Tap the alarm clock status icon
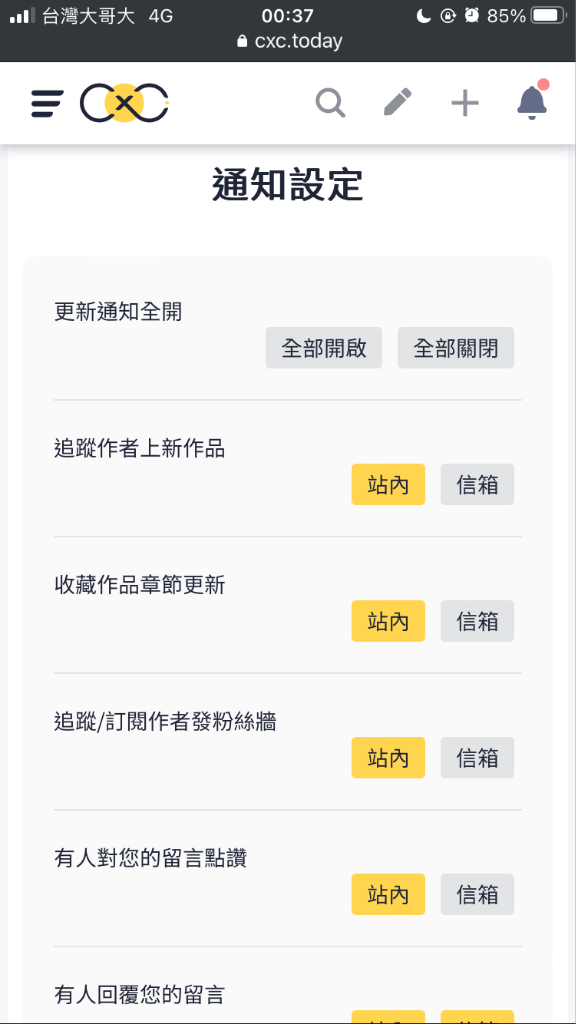 coord(472,16)
